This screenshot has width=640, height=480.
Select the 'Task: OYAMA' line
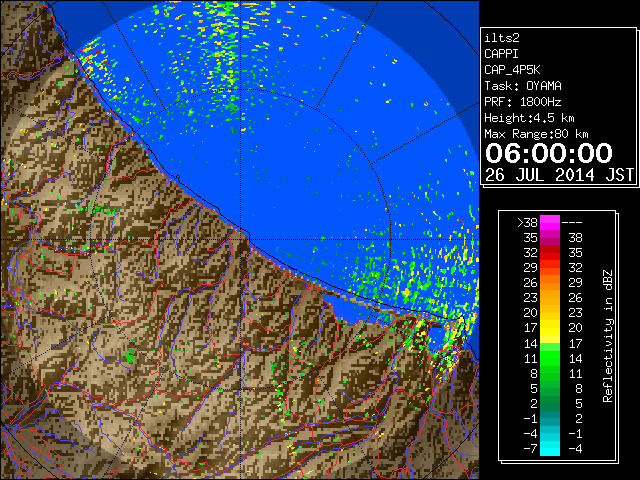523,86
